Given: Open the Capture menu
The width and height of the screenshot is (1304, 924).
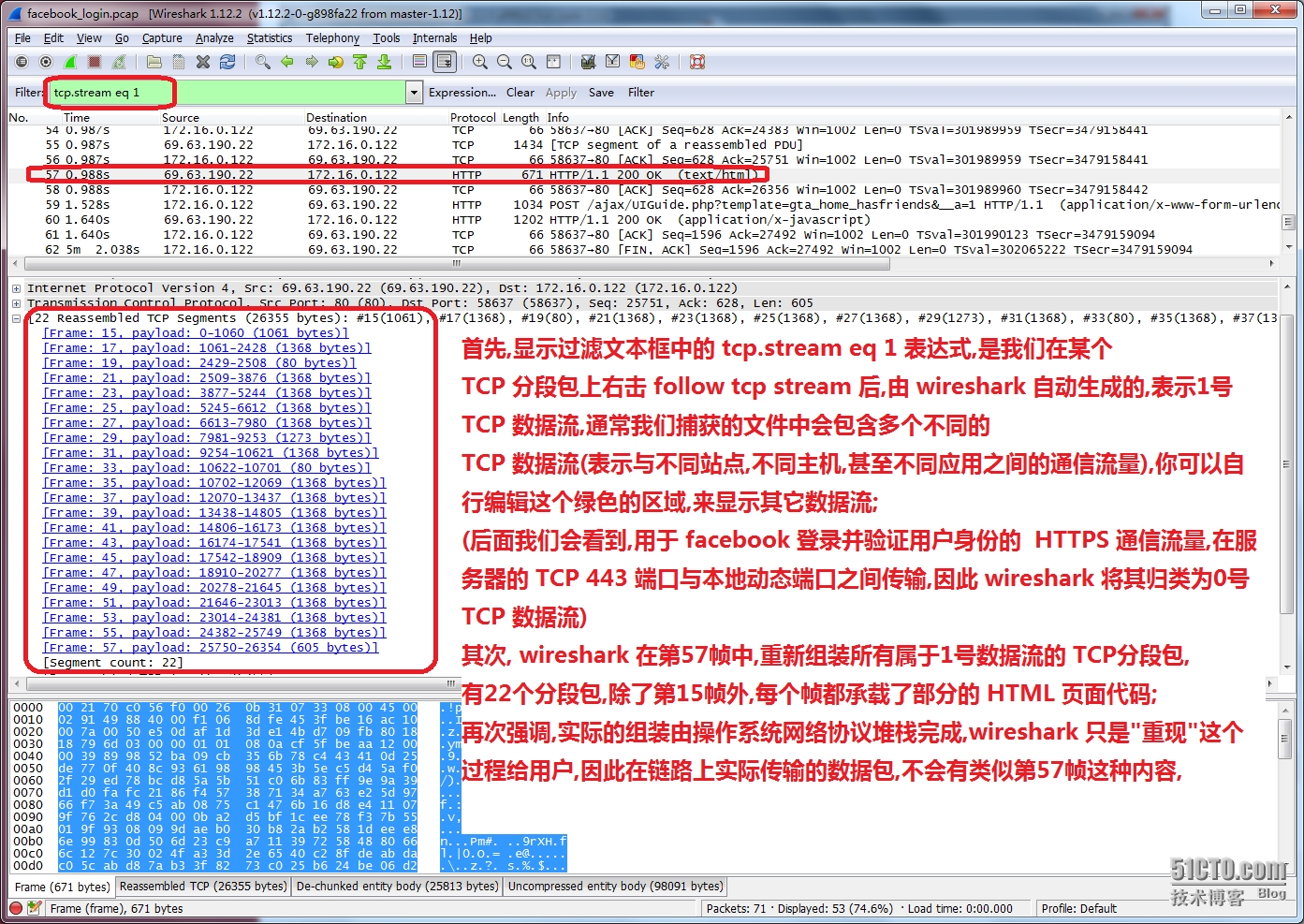Looking at the screenshot, I should click(162, 38).
